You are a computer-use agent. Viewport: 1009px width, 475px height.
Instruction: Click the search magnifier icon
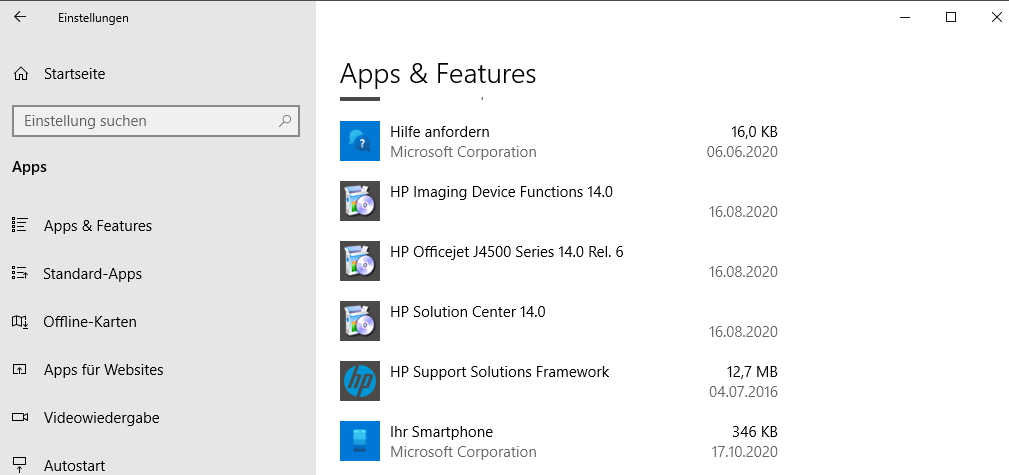[285, 121]
